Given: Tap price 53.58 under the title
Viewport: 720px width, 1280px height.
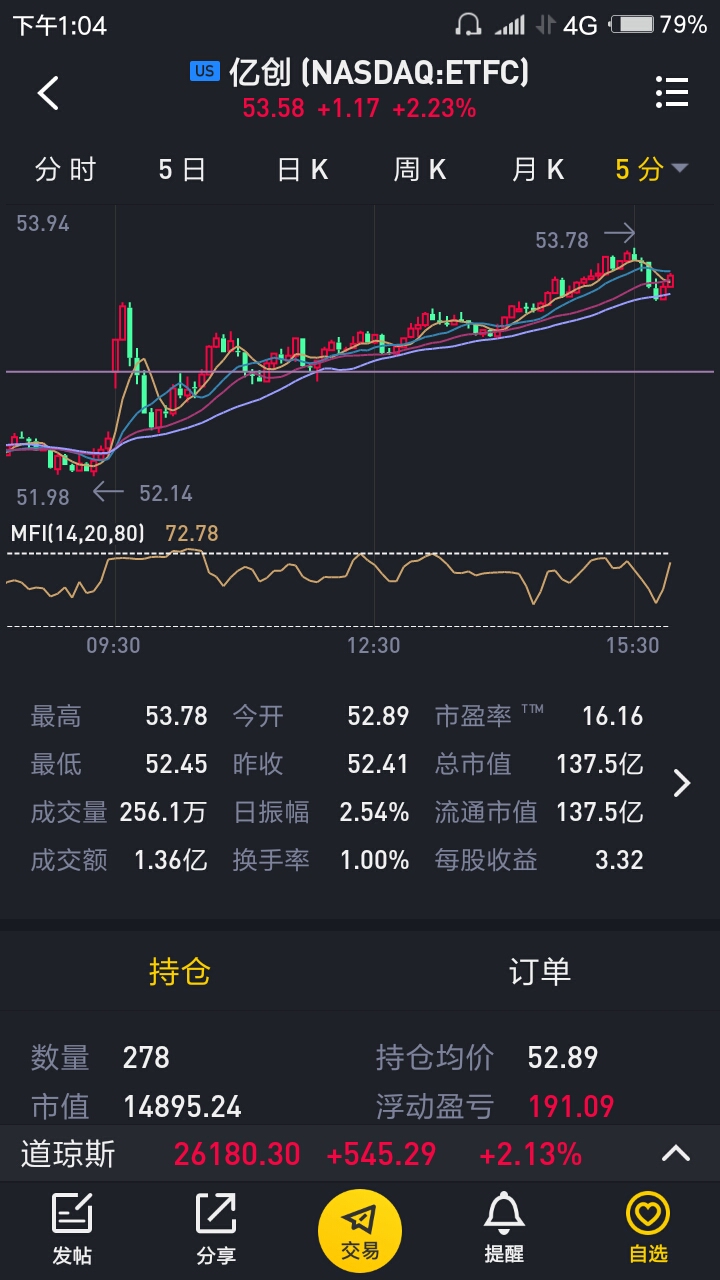Looking at the screenshot, I should point(273,108).
